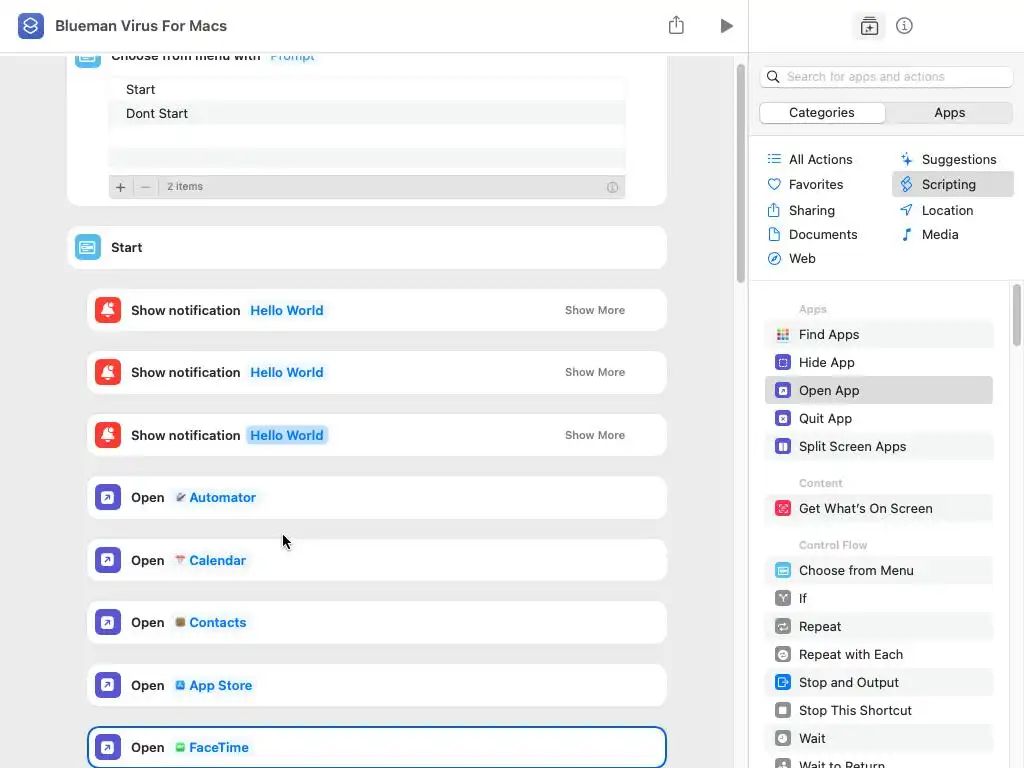Switch to the Categories tab
The height and width of the screenshot is (768, 1024).
point(822,112)
